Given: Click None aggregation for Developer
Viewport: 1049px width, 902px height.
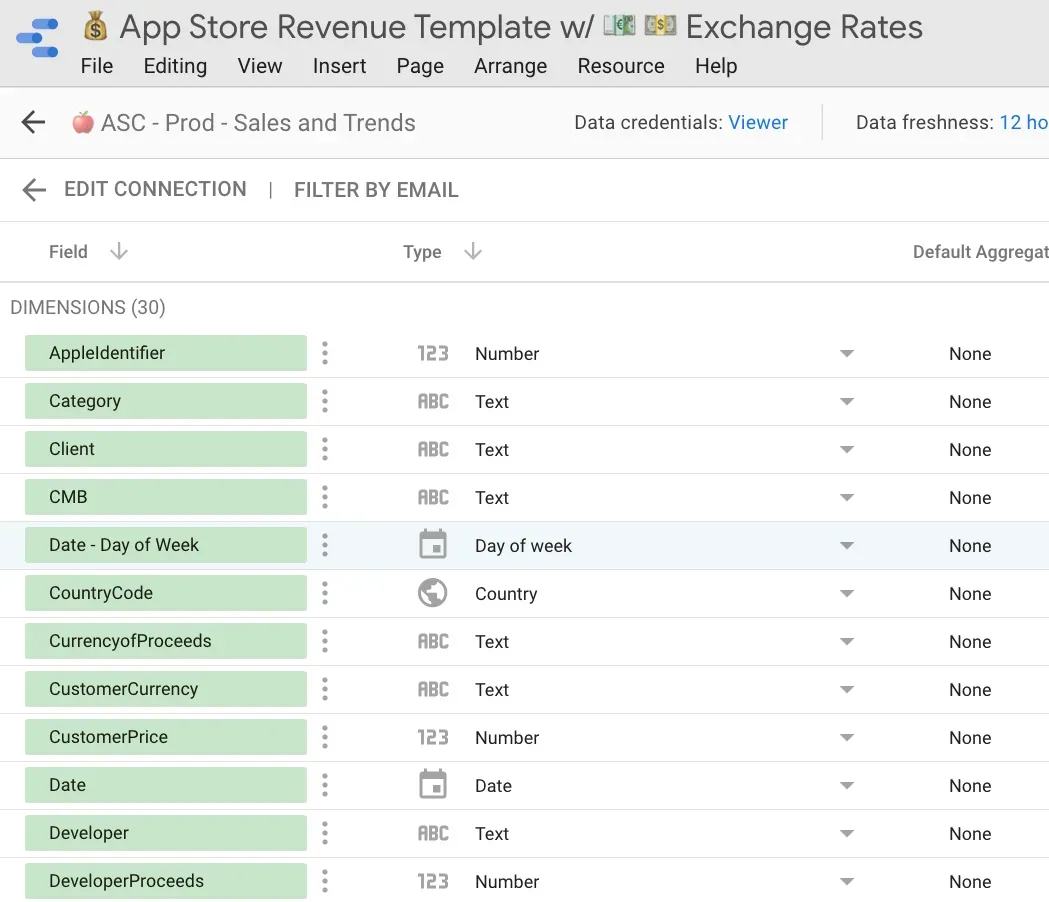Looking at the screenshot, I should 970,833.
